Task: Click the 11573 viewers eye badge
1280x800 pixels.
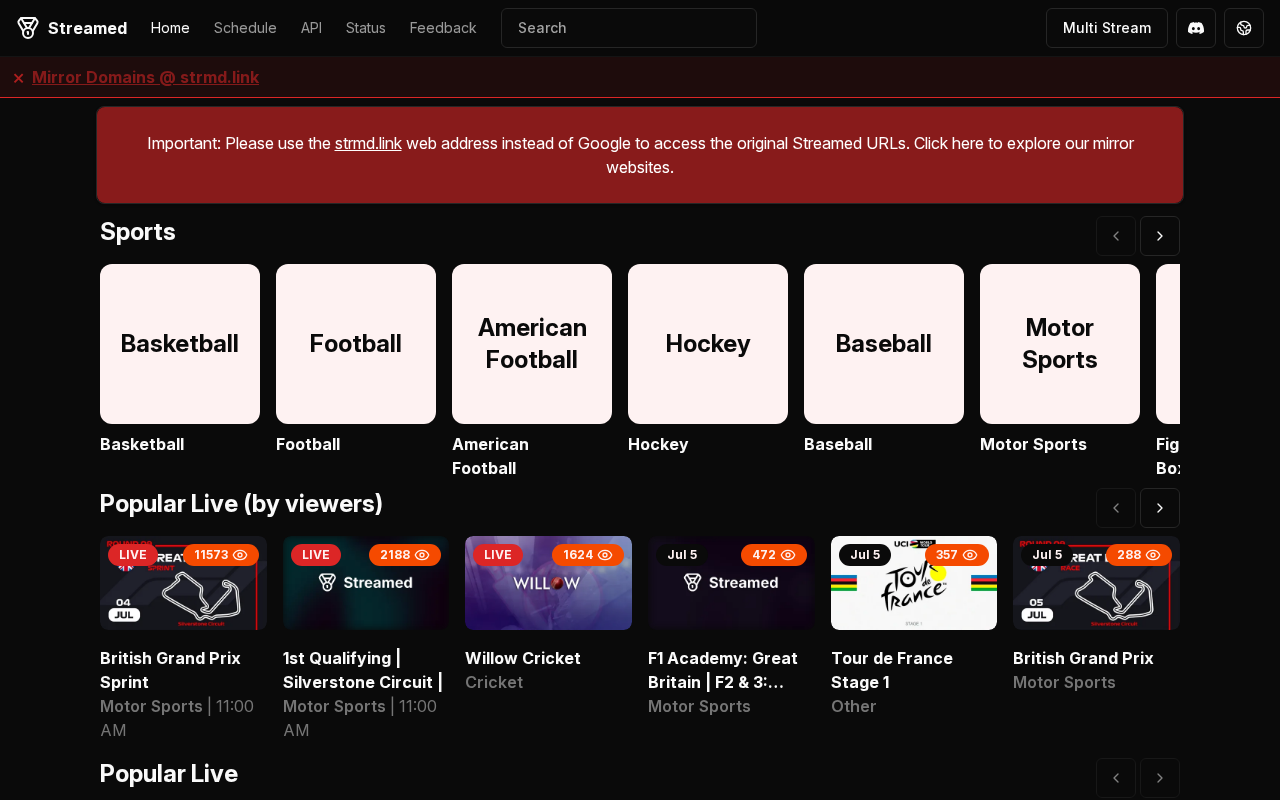Action: [221, 555]
